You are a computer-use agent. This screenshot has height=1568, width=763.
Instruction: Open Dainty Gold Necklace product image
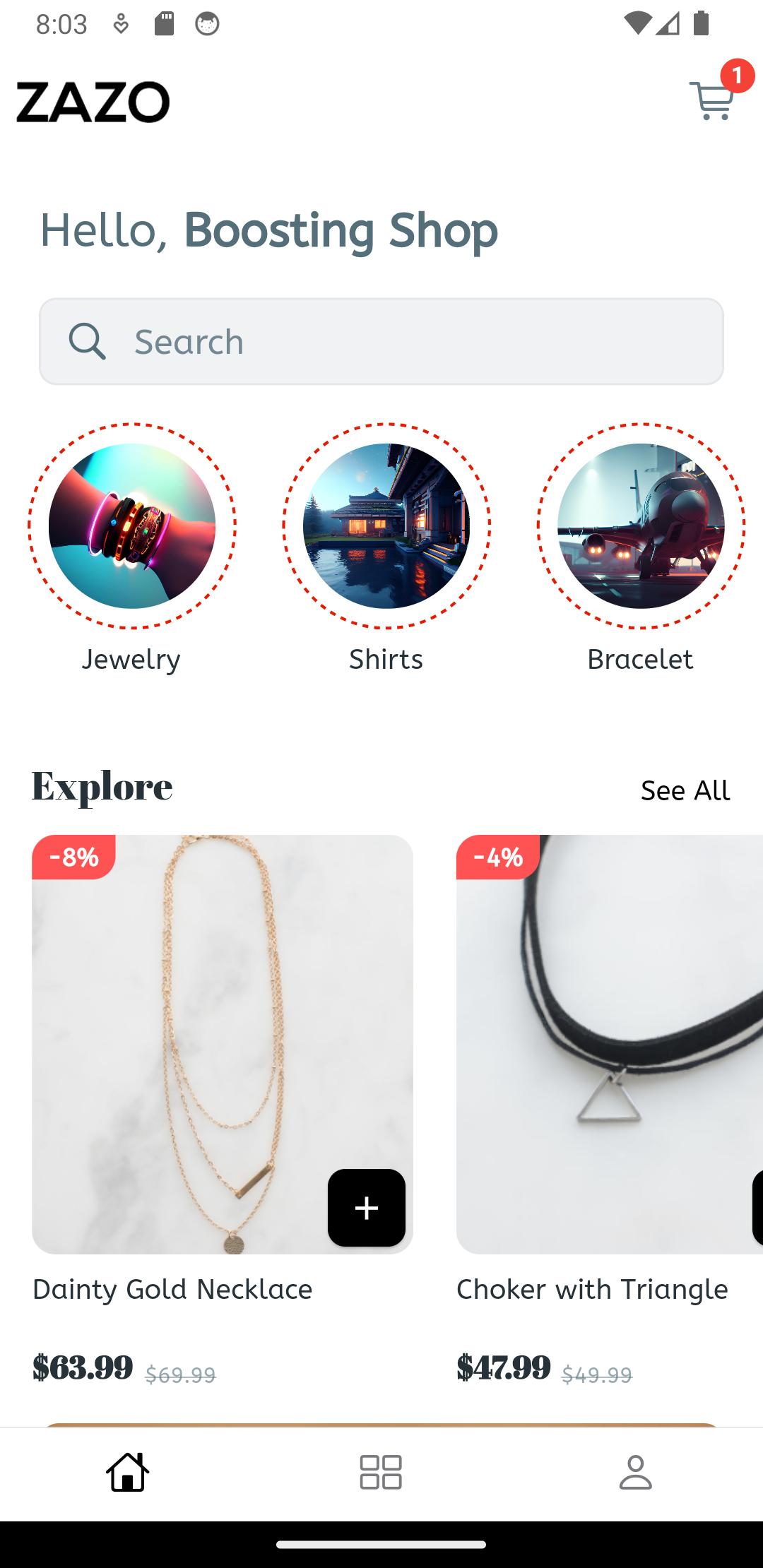pos(223,1045)
